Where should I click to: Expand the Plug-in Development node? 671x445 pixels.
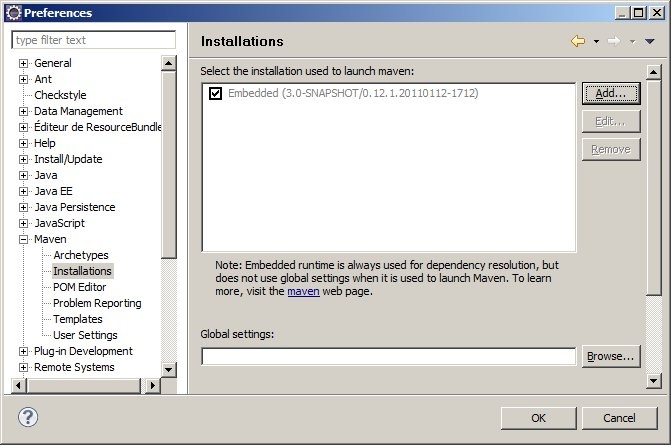click(x=24, y=351)
